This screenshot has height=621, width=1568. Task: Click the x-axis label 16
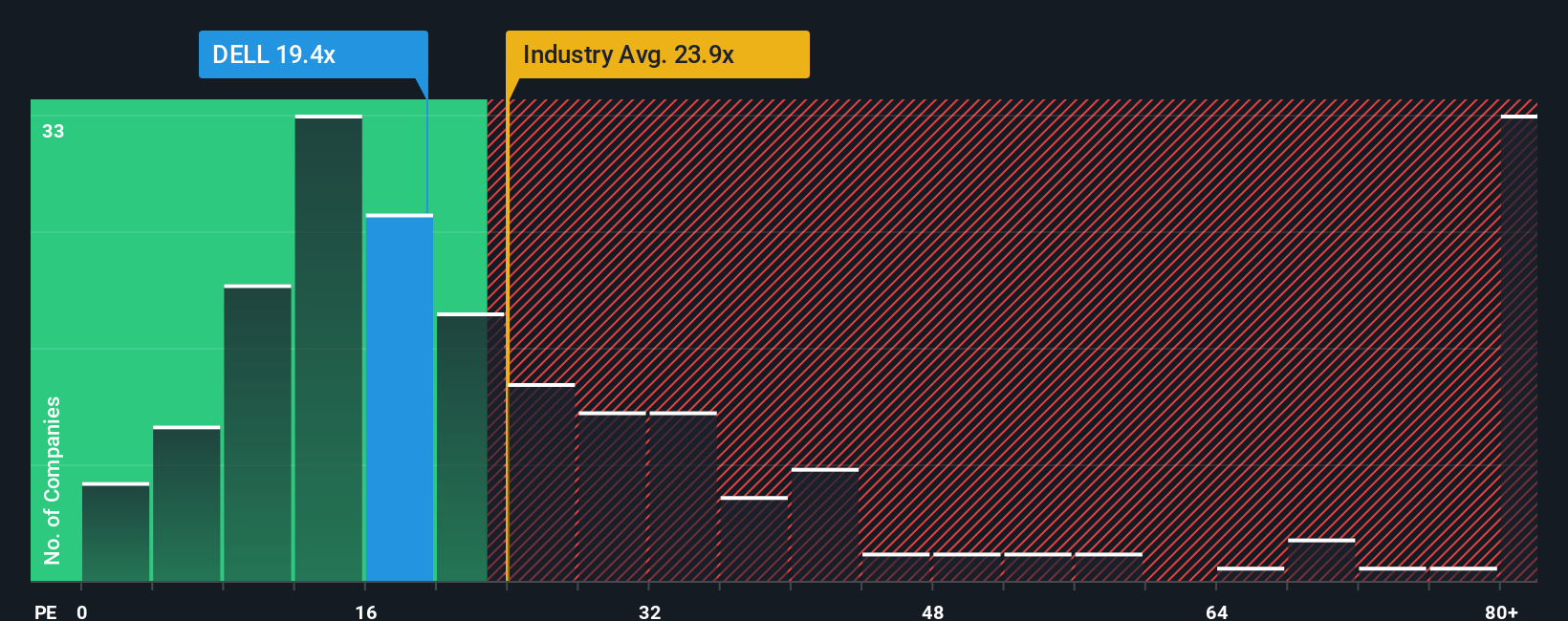pyautogui.click(x=365, y=611)
